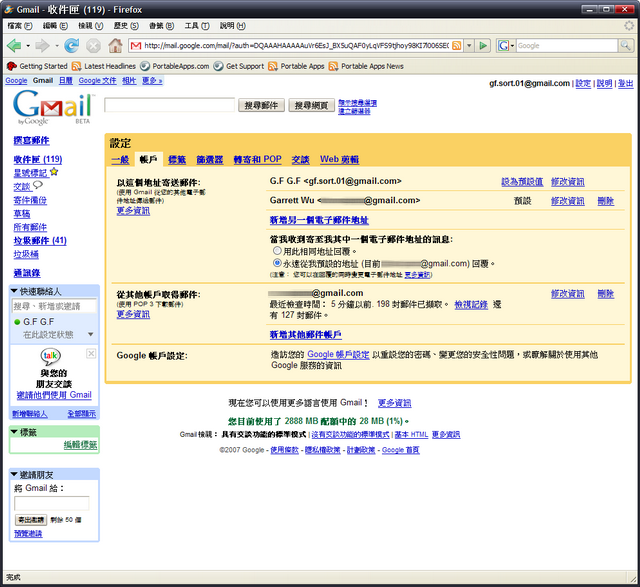Click the Firefox Back arrow button
The height and width of the screenshot is (587, 640).
click(14, 46)
